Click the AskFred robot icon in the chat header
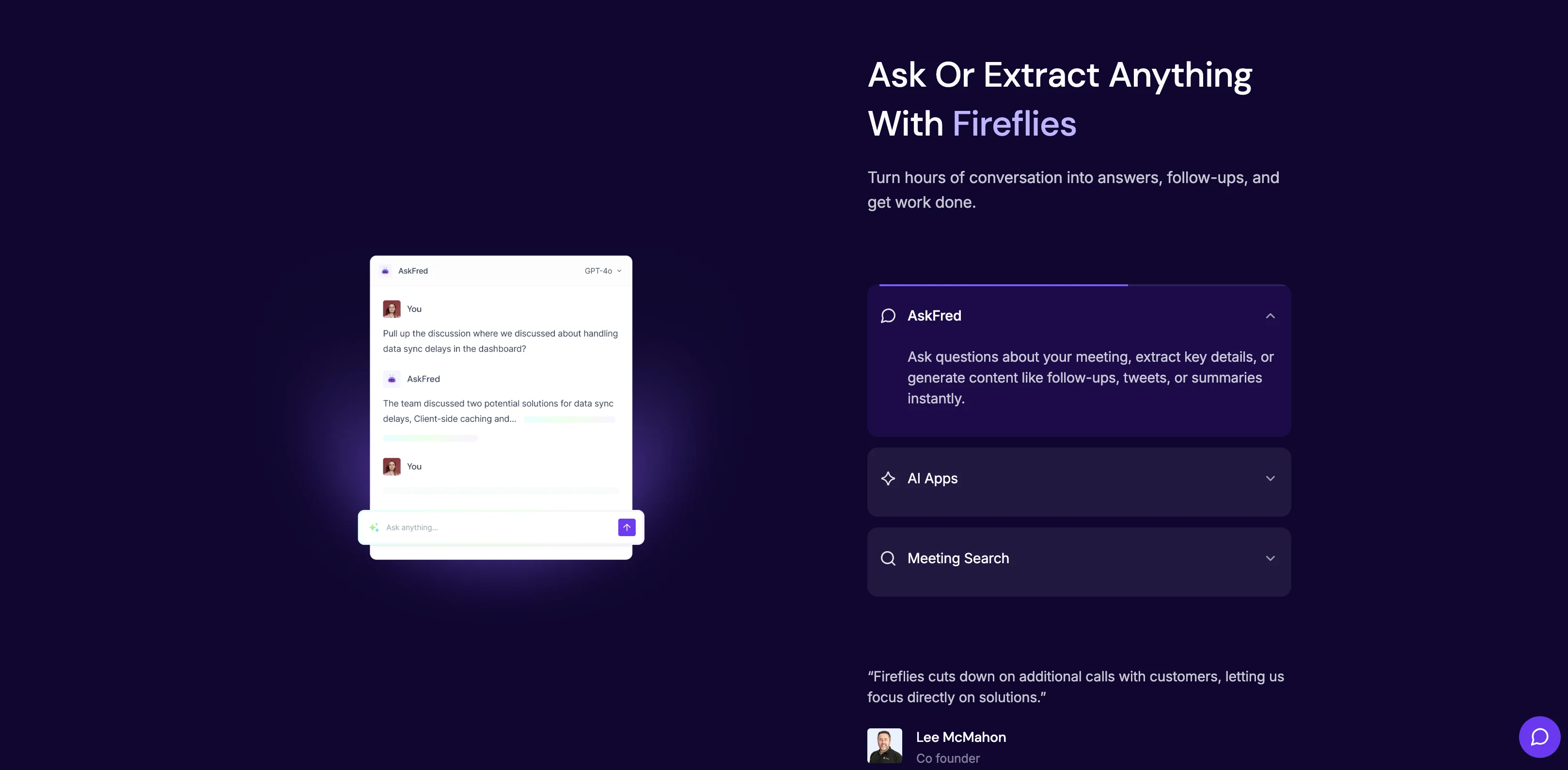The width and height of the screenshot is (1568, 770). click(x=385, y=271)
